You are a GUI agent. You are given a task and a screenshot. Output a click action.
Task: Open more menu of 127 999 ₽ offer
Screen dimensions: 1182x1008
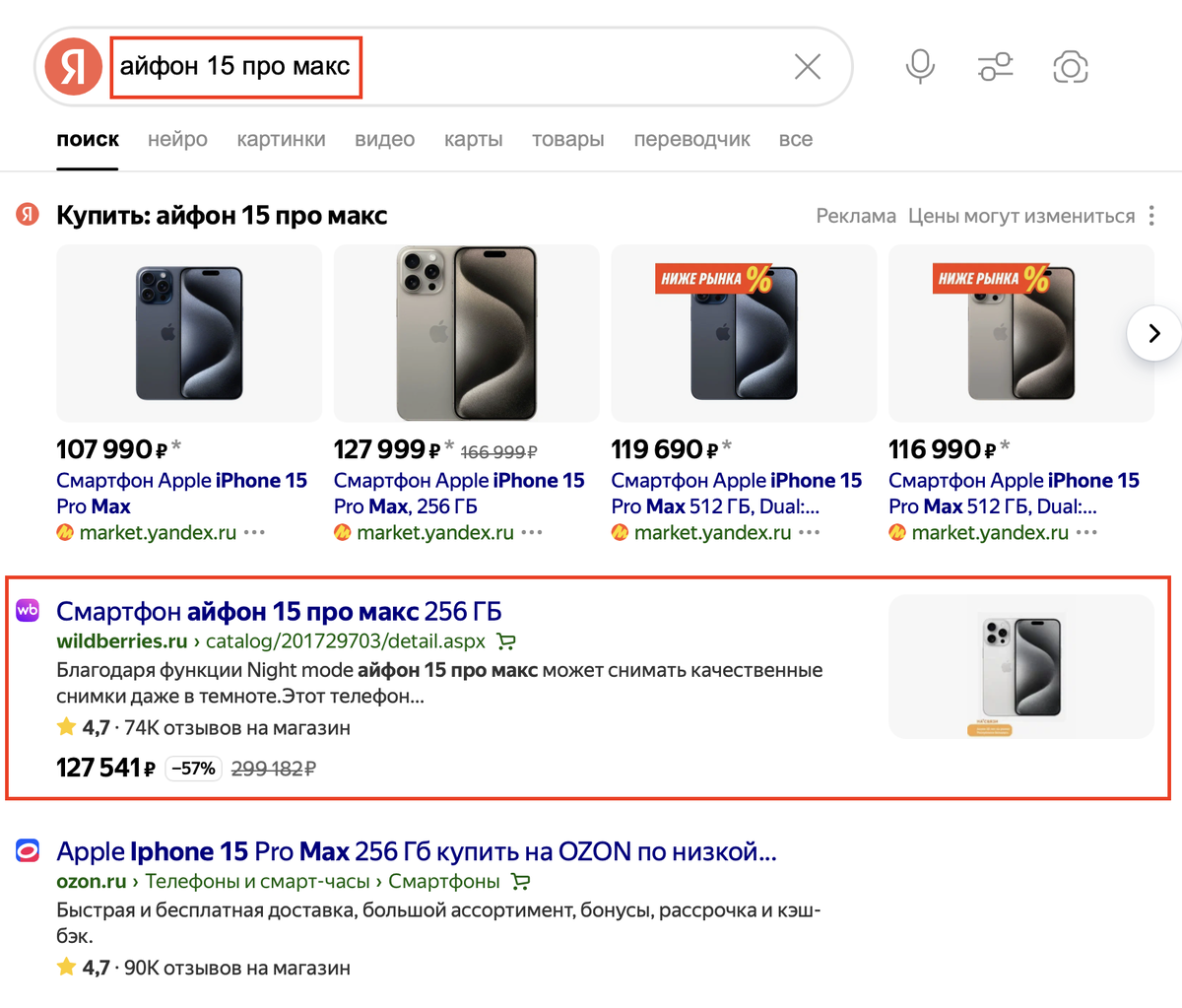click(532, 533)
